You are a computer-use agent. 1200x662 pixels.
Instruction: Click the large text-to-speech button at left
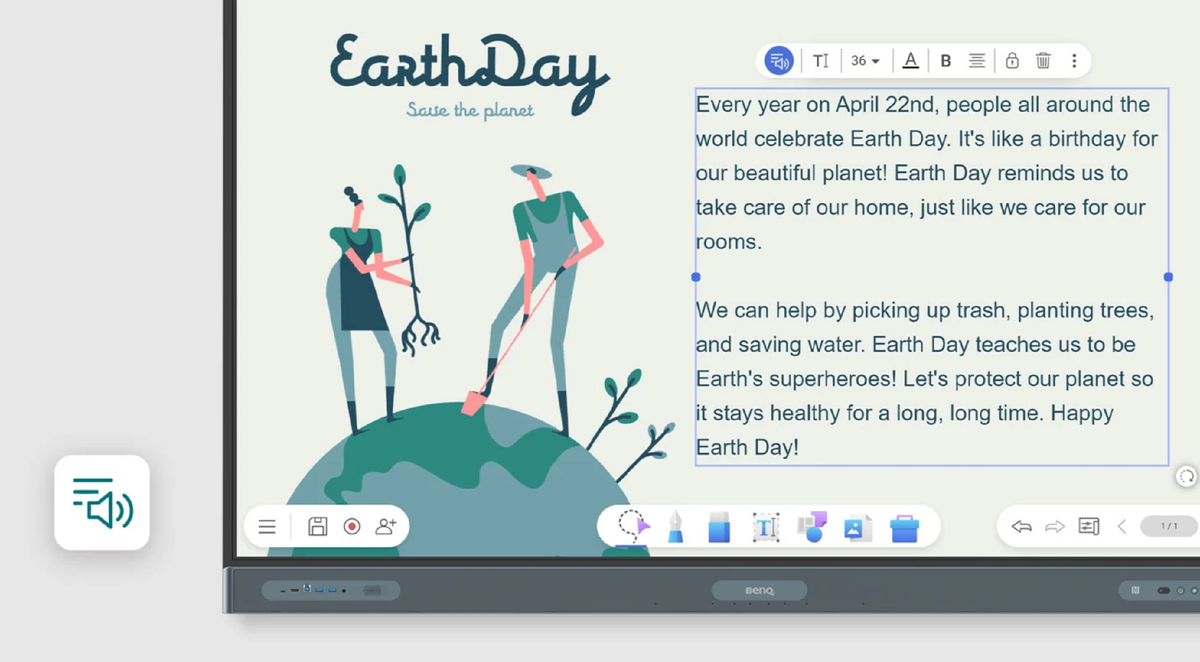[x=102, y=502]
